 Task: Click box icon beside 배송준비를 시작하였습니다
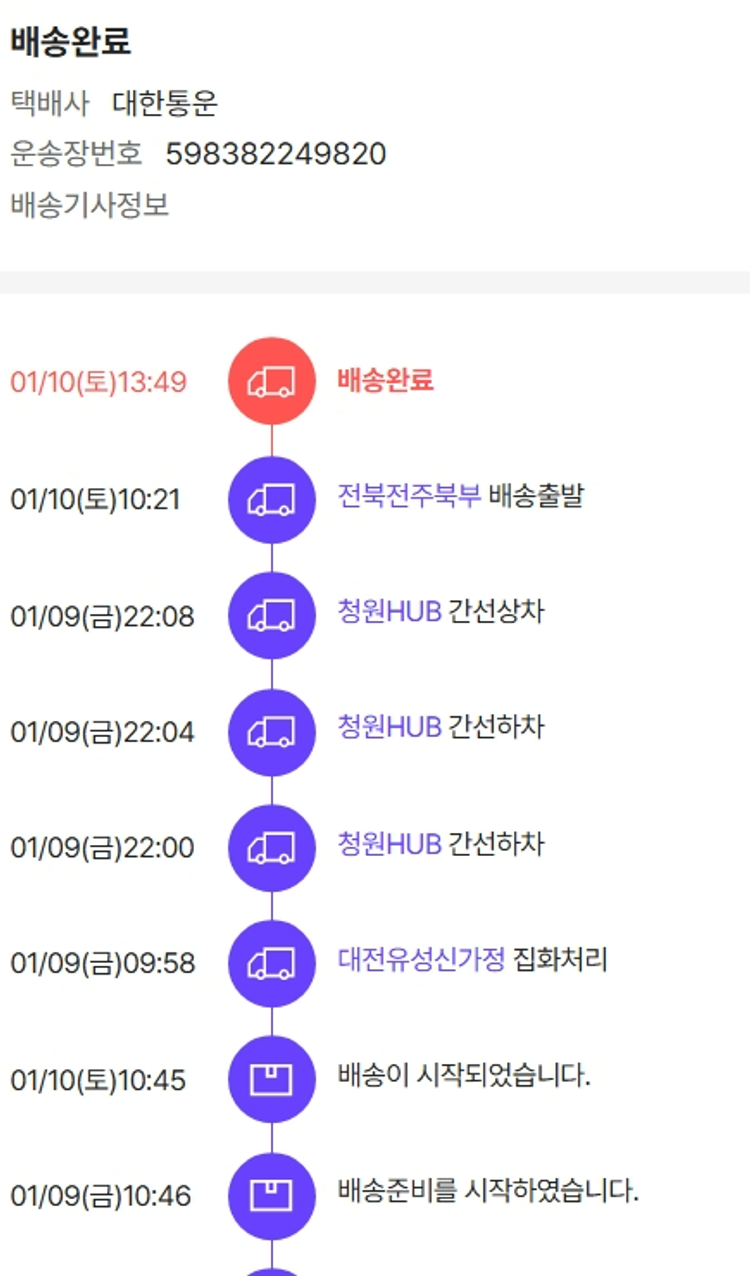coord(272,1195)
